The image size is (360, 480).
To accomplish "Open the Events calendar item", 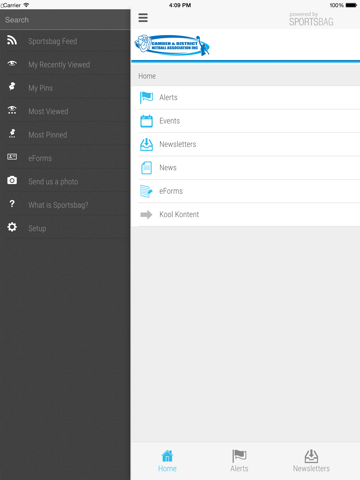I will coord(249,121).
